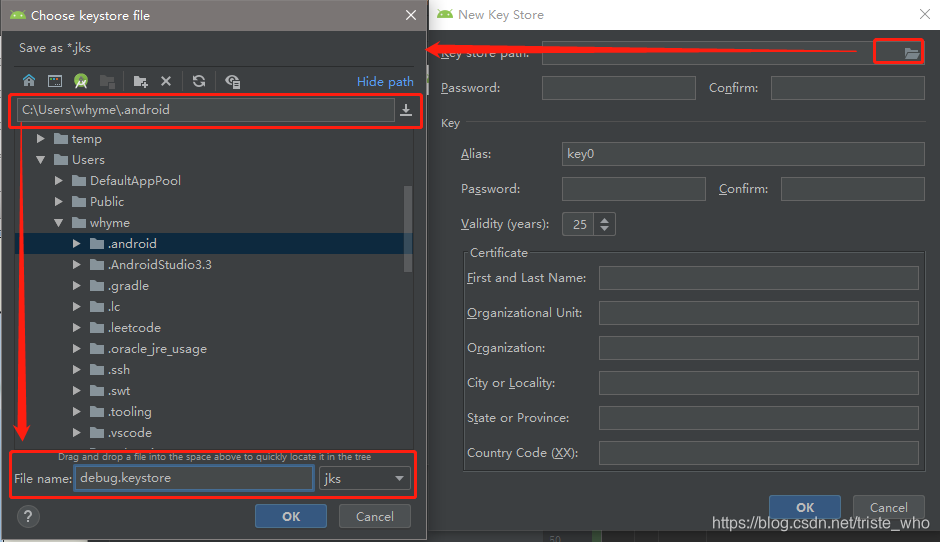Expand the .gradle folder arrow
Viewport: 940px width, 542px height.
77,285
